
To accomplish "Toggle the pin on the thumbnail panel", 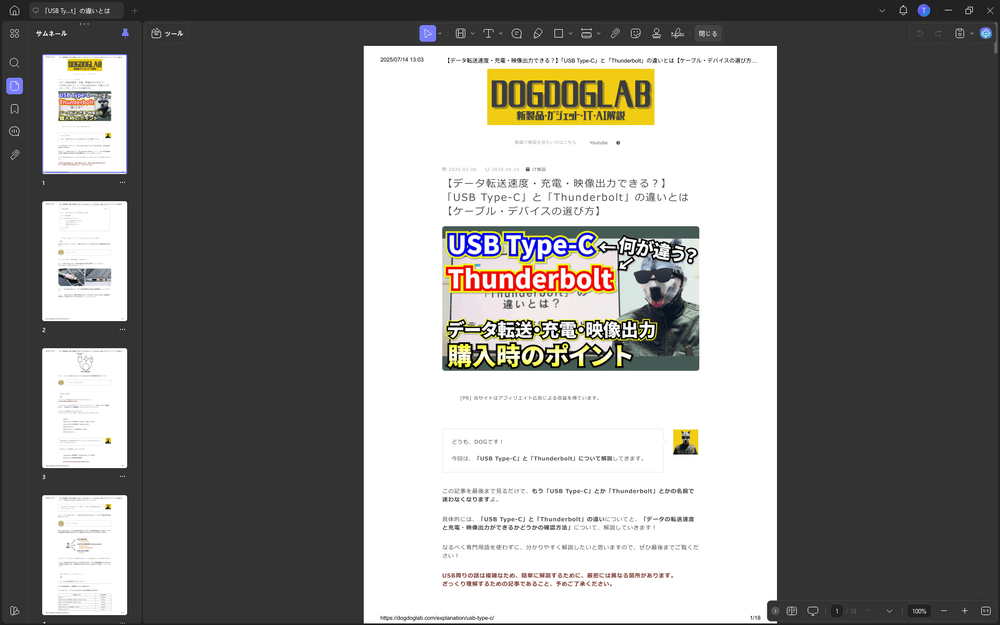I will [125, 33].
